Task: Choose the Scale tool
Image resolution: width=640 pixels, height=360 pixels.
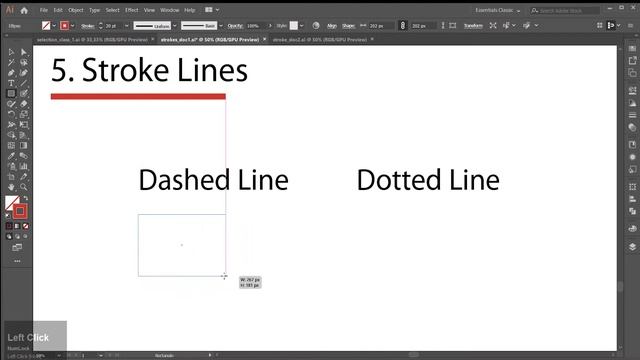Action: (24, 114)
